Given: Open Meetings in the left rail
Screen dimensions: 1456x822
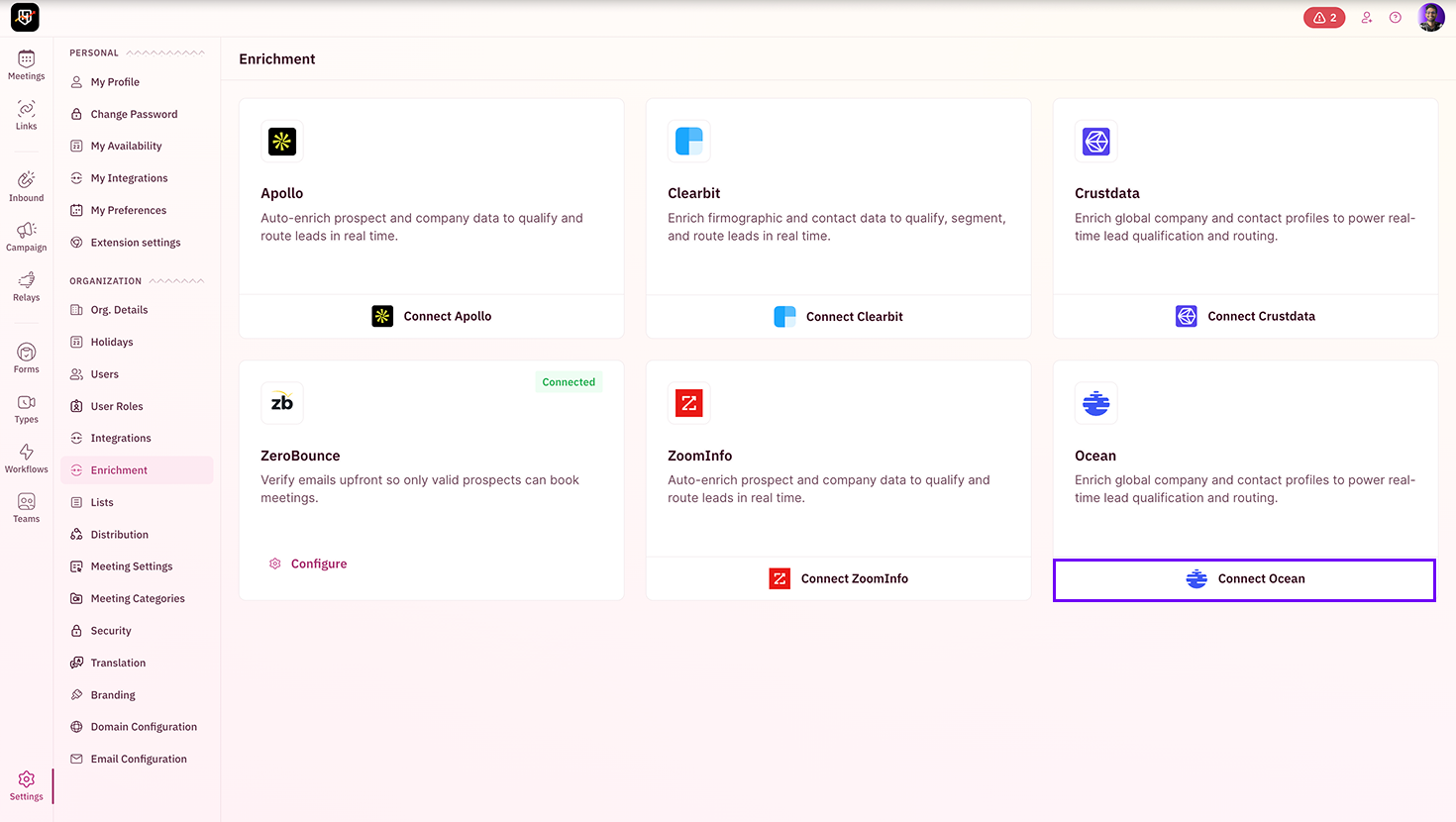Looking at the screenshot, I should click(x=26, y=65).
